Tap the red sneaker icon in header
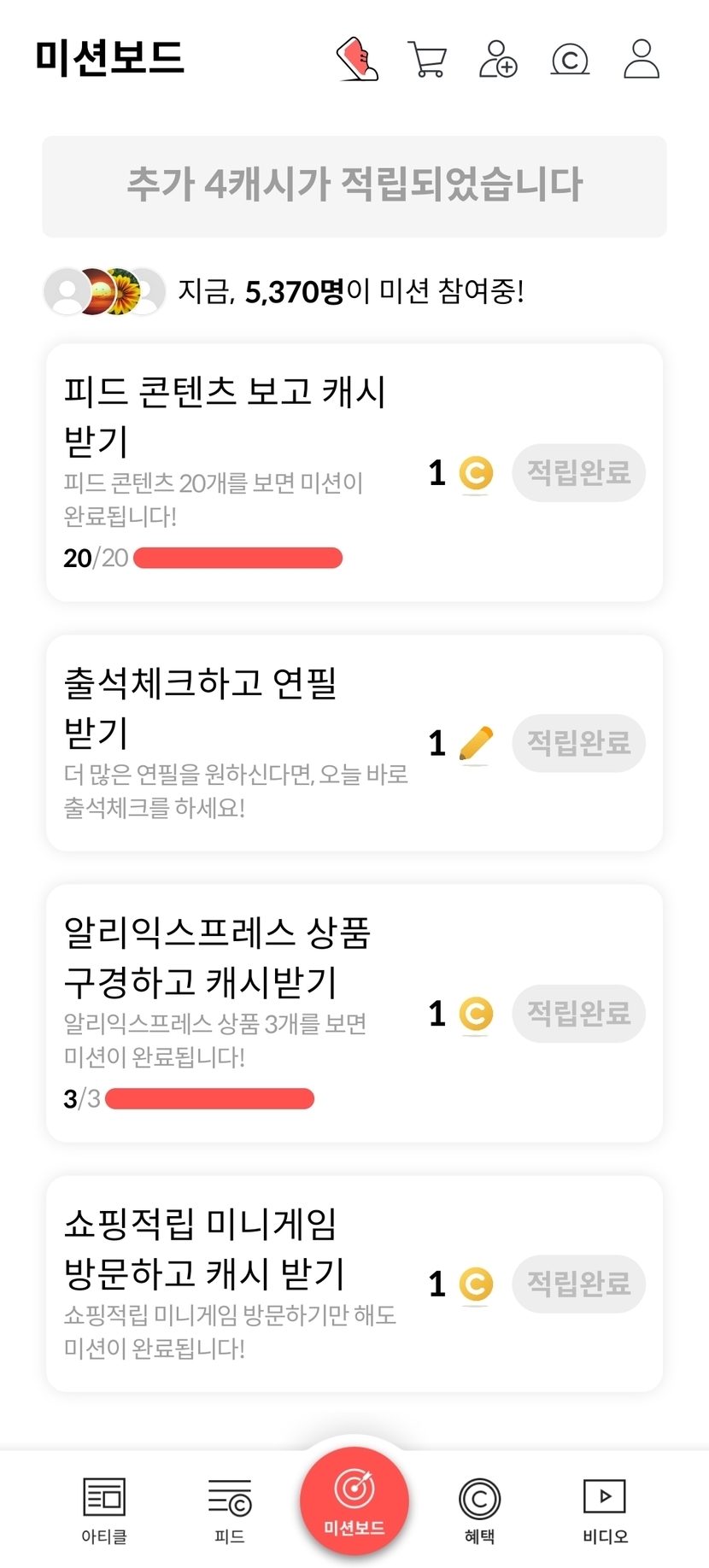Image resolution: width=709 pixels, height=1568 pixels. point(358,59)
